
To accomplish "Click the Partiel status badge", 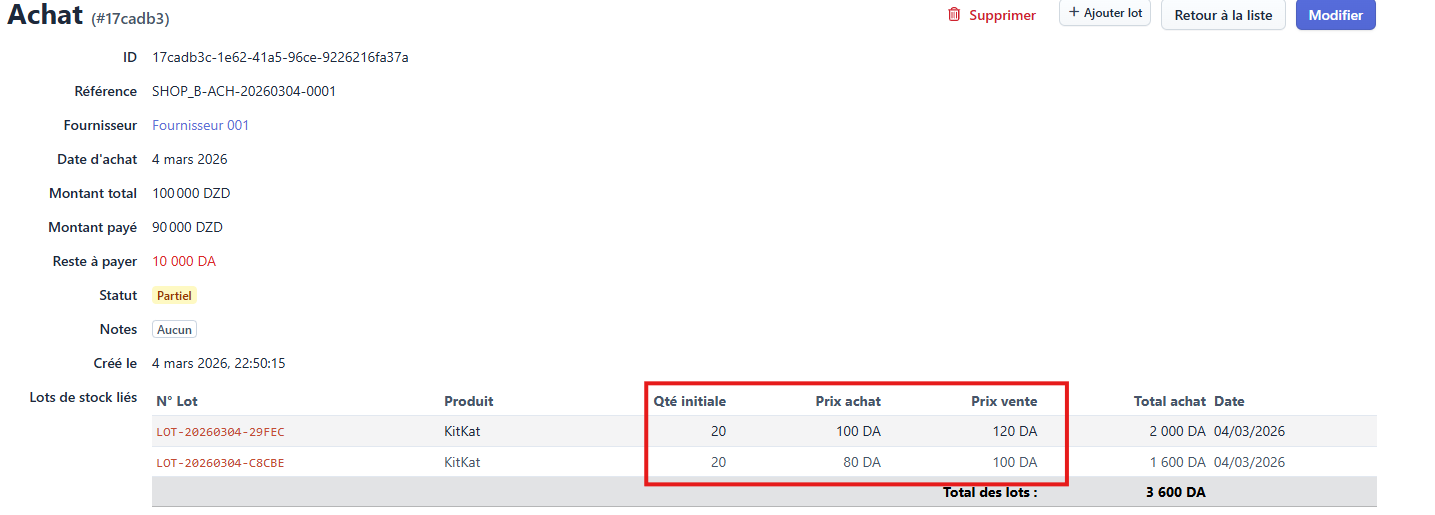I will (175, 295).
